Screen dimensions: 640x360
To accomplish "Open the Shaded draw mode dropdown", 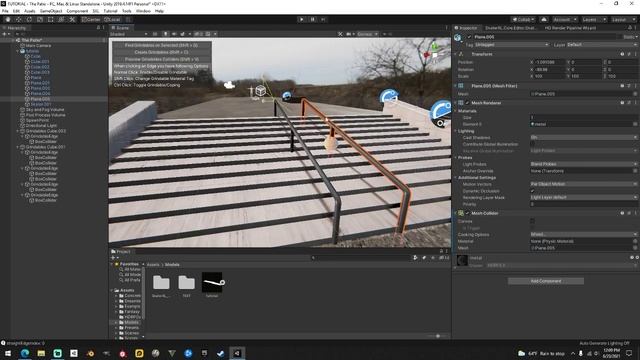I will tap(128, 34).
